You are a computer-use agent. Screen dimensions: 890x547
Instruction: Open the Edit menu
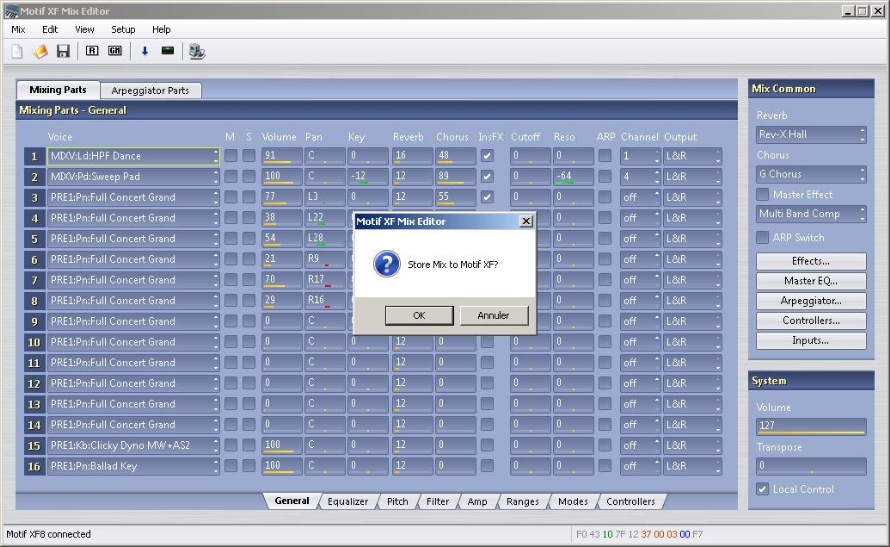click(50, 30)
